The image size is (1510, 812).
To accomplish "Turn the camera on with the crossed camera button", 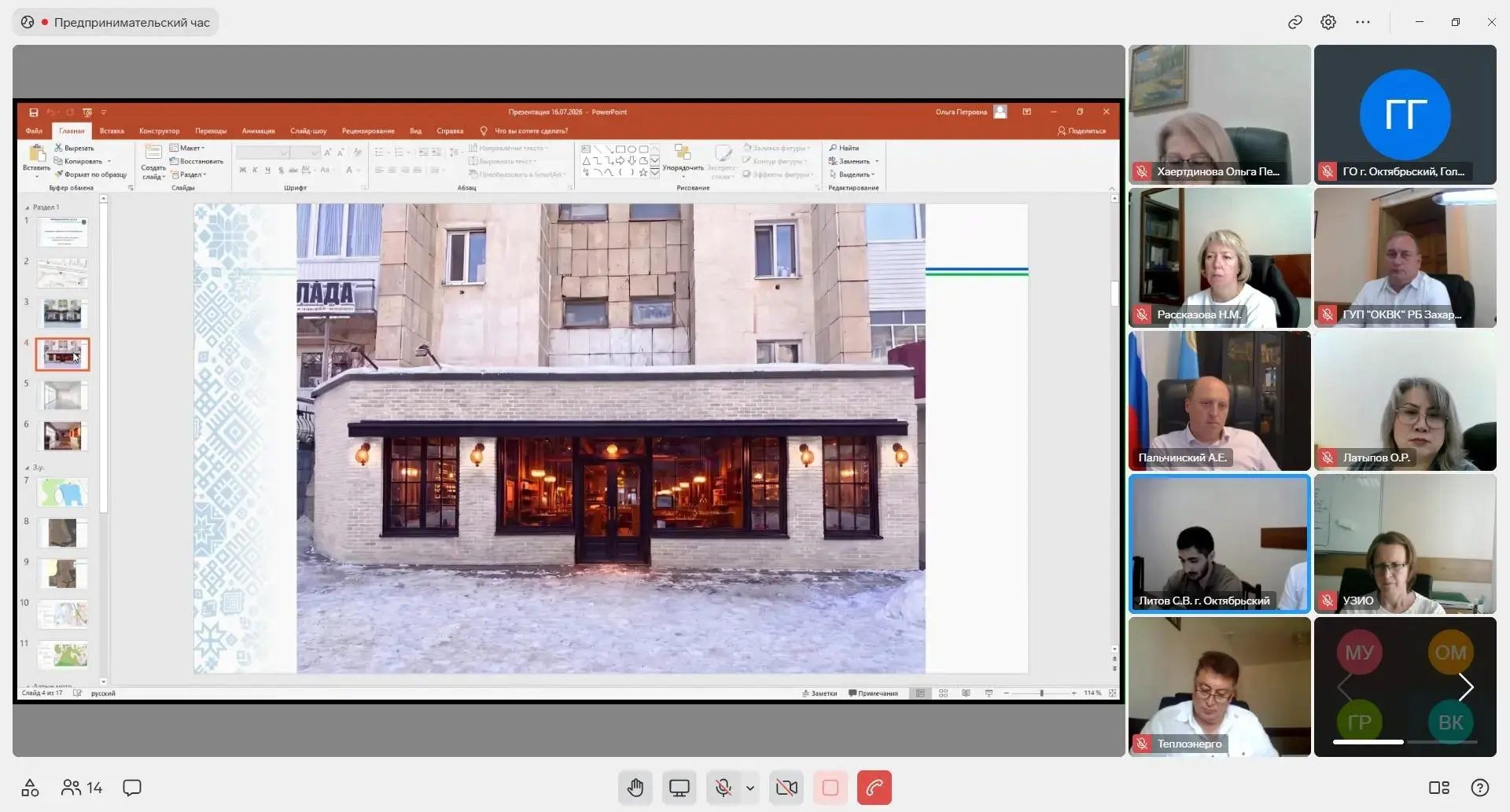I will click(x=786, y=788).
